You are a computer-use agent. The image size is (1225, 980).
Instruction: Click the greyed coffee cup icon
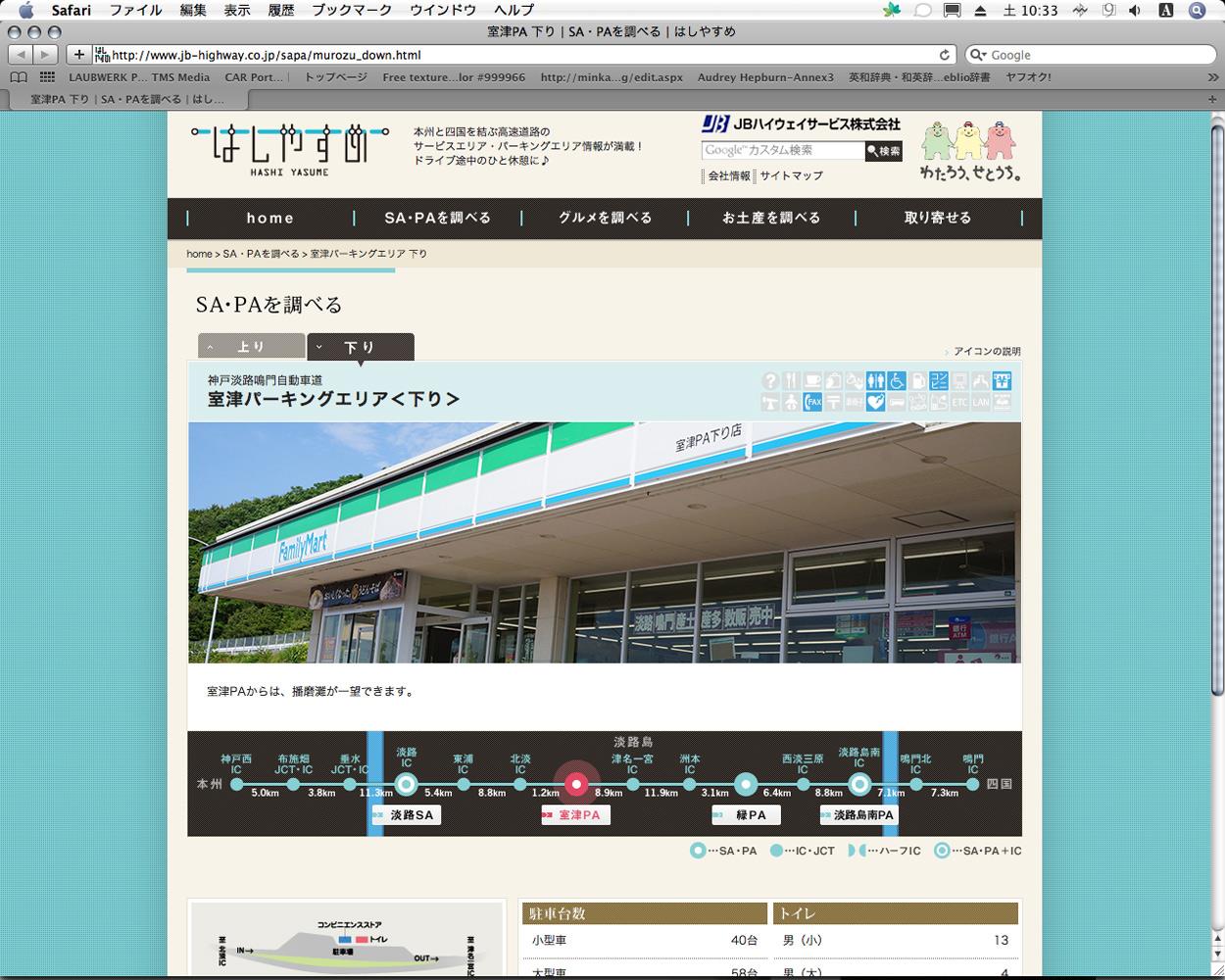point(812,380)
